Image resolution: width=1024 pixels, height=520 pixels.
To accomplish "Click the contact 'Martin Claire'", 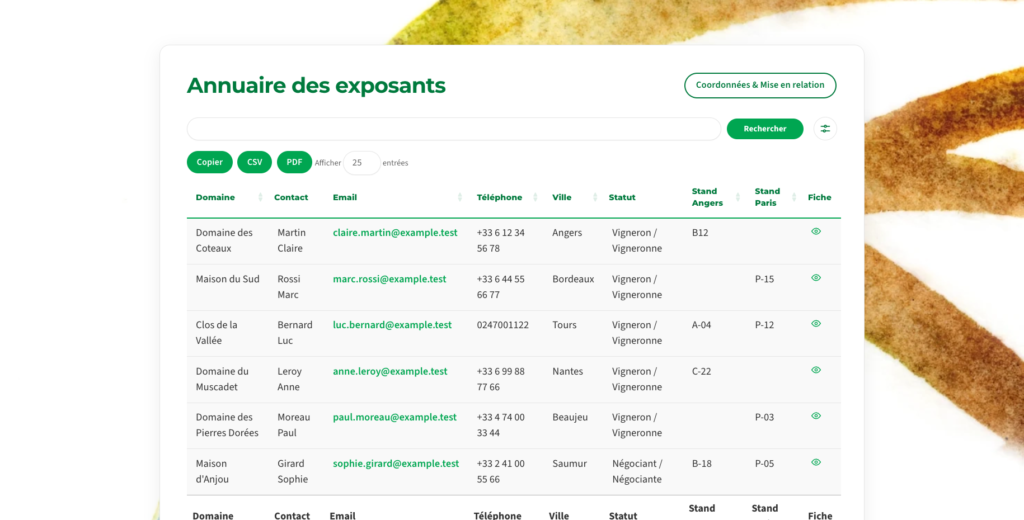I will pyautogui.click(x=291, y=240).
